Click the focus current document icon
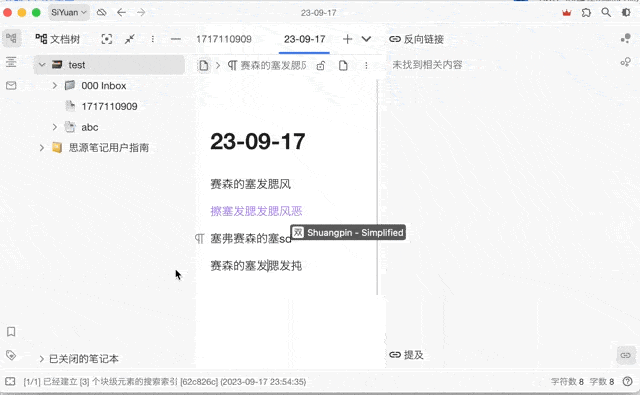 (x=107, y=39)
